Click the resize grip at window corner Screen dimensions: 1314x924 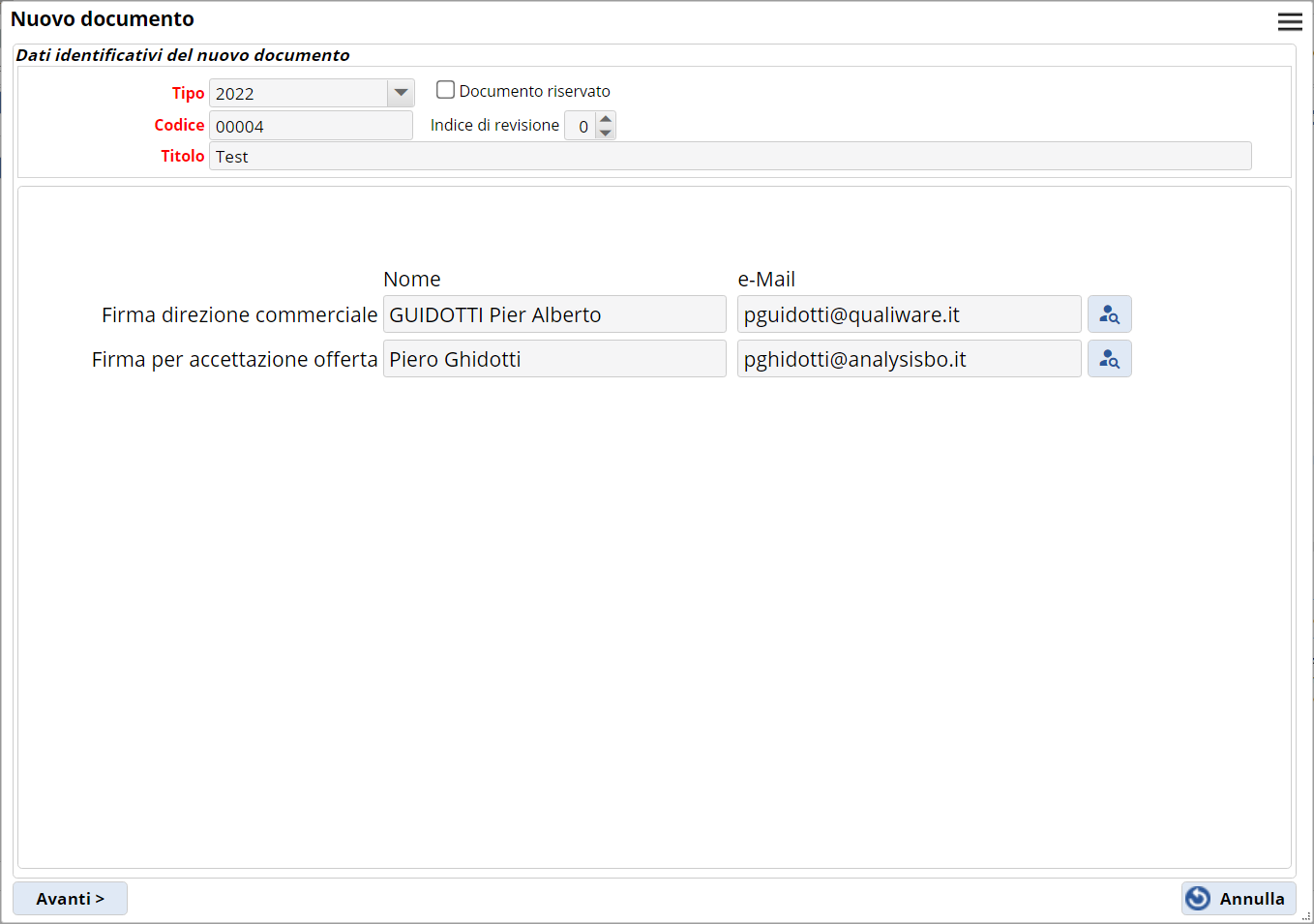pyautogui.click(x=1306, y=916)
